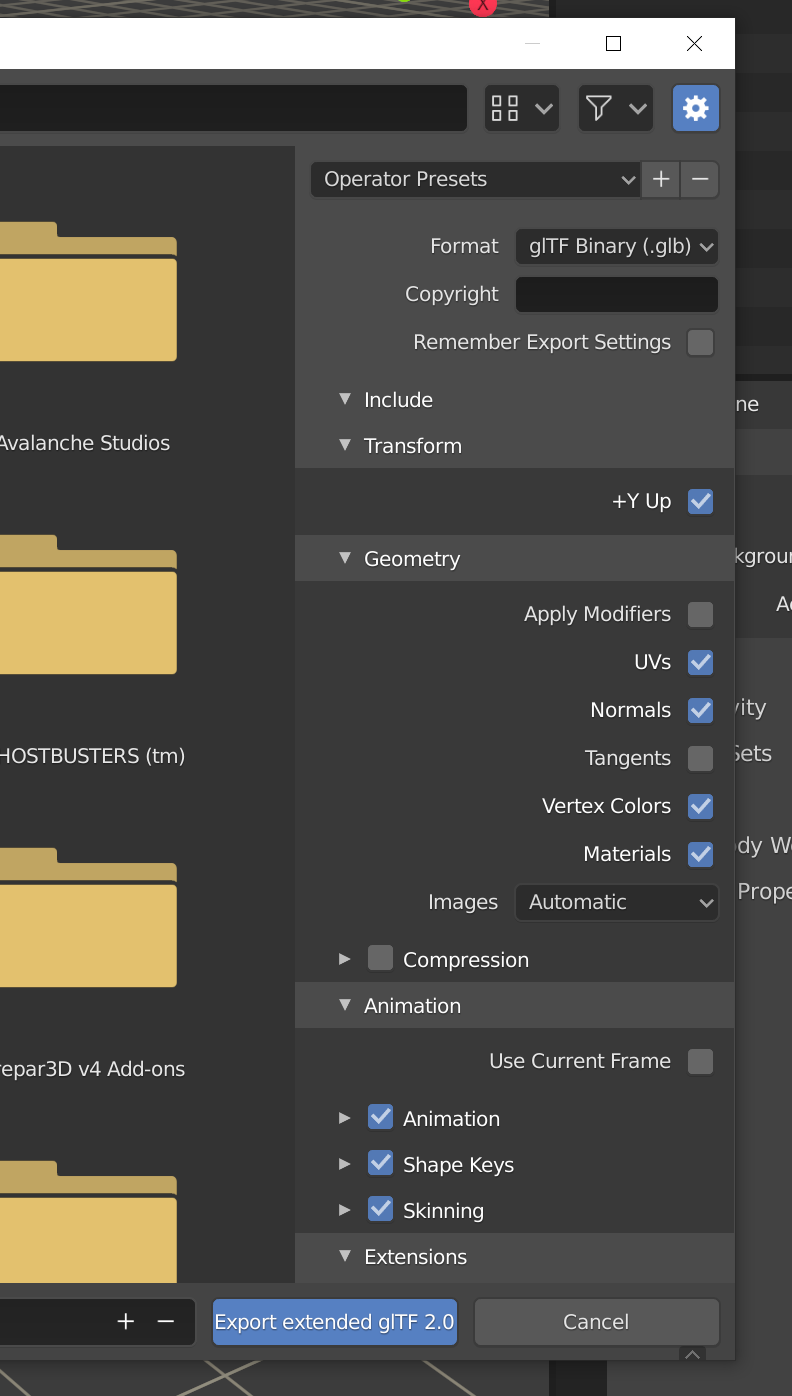792x1396 pixels.
Task: Remove current preset with minus icon
Action: [x=699, y=179]
